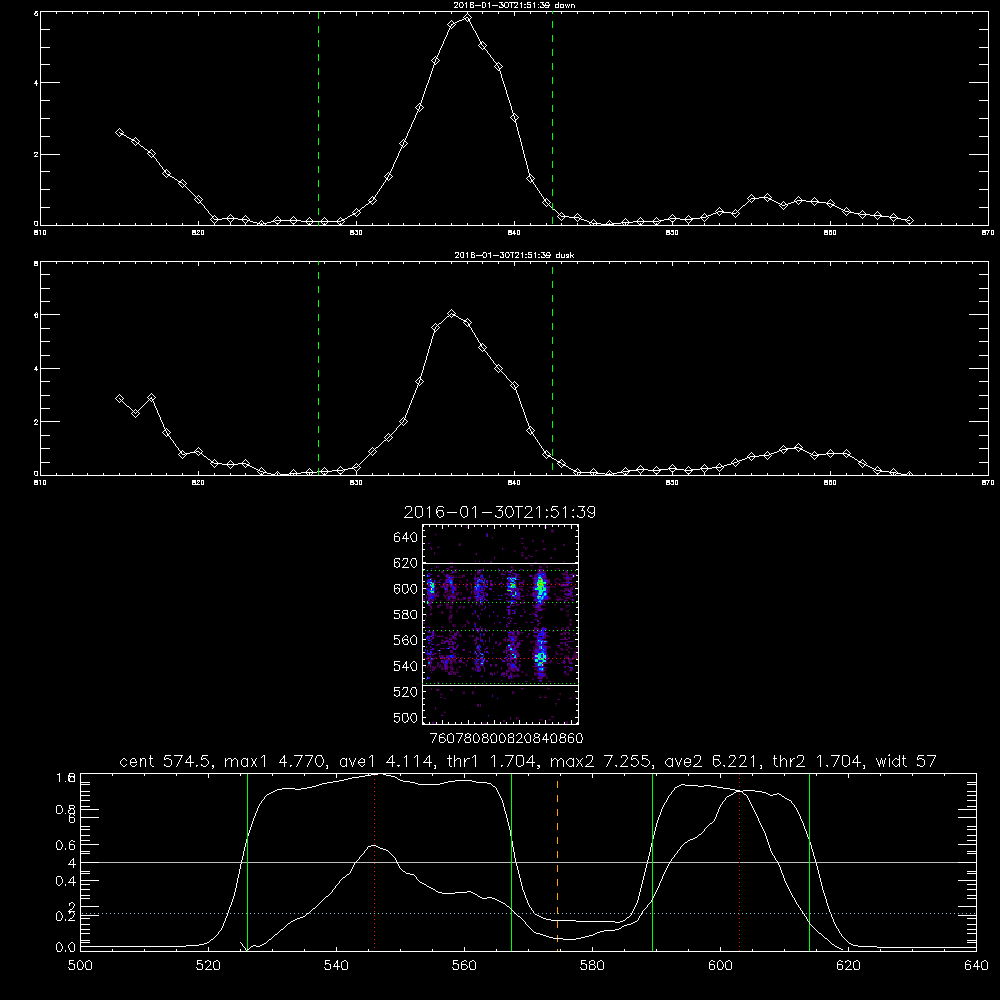1000x1000 pixels.
Task: Click the "600" label on bottom profile x-axis
Action: click(x=721, y=966)
